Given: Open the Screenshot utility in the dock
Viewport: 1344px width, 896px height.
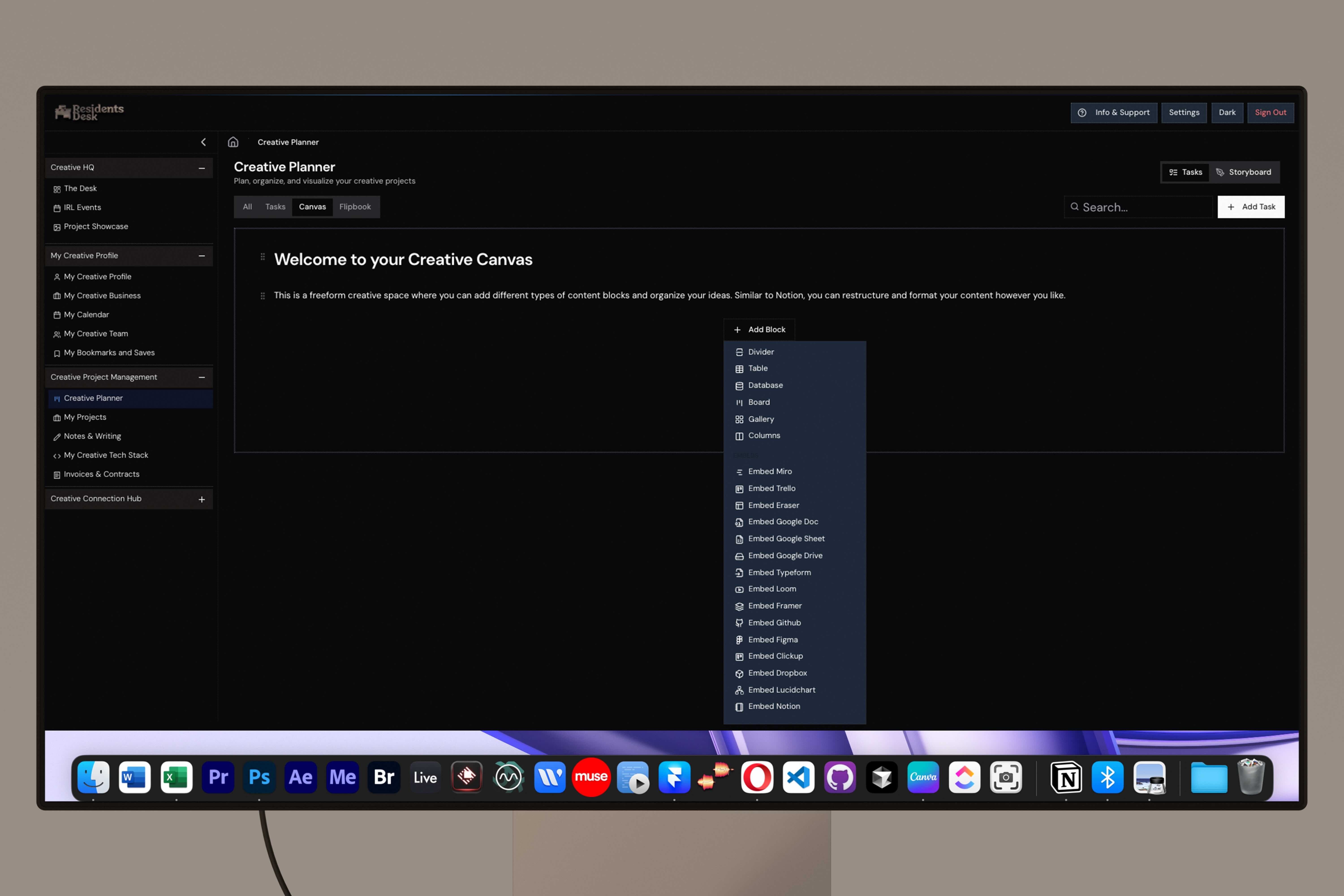Looking at the screenshot, I should 1006,777.
